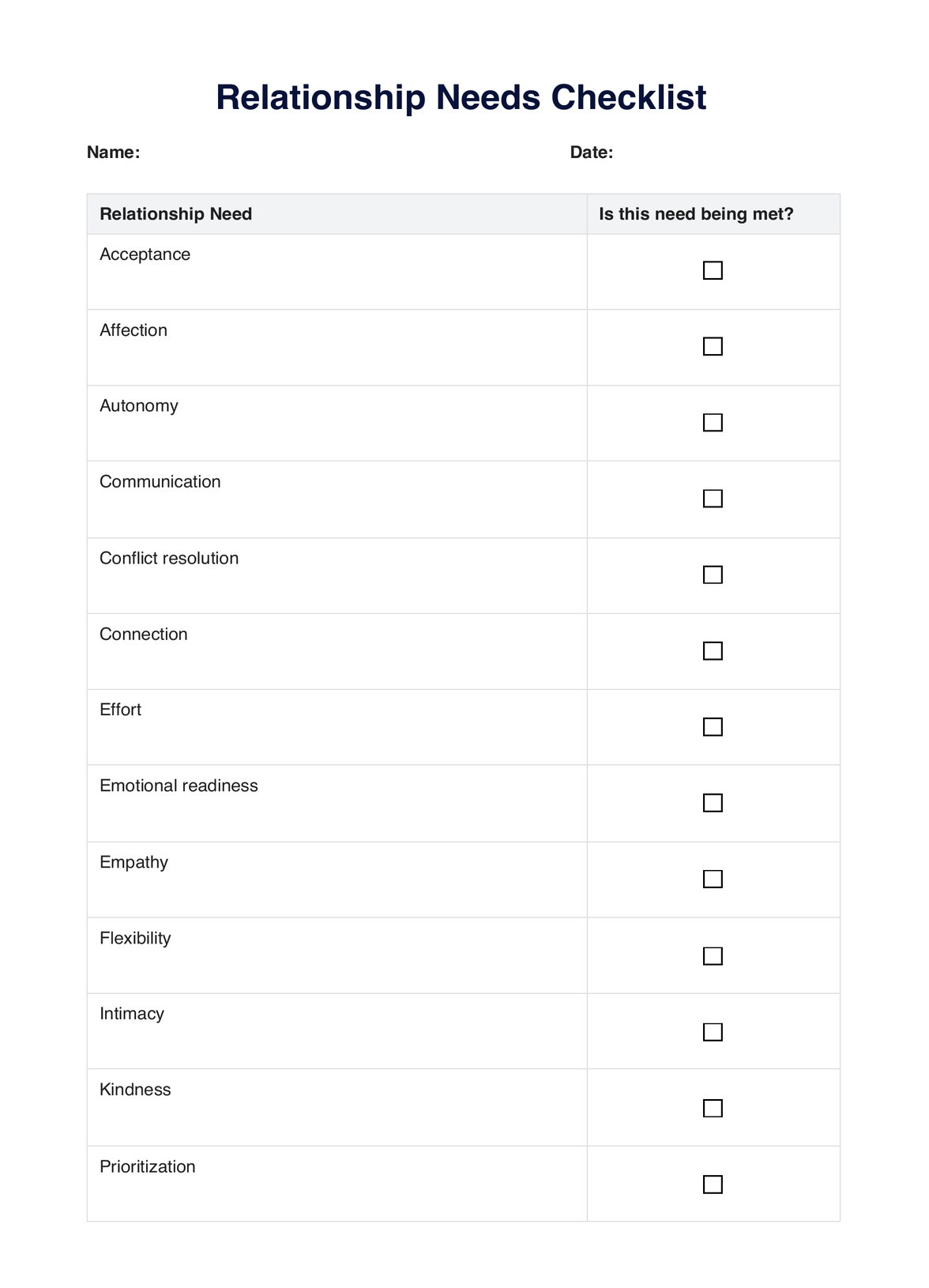
Task: Check the Empathy checkbox
Action: point(713,879)
